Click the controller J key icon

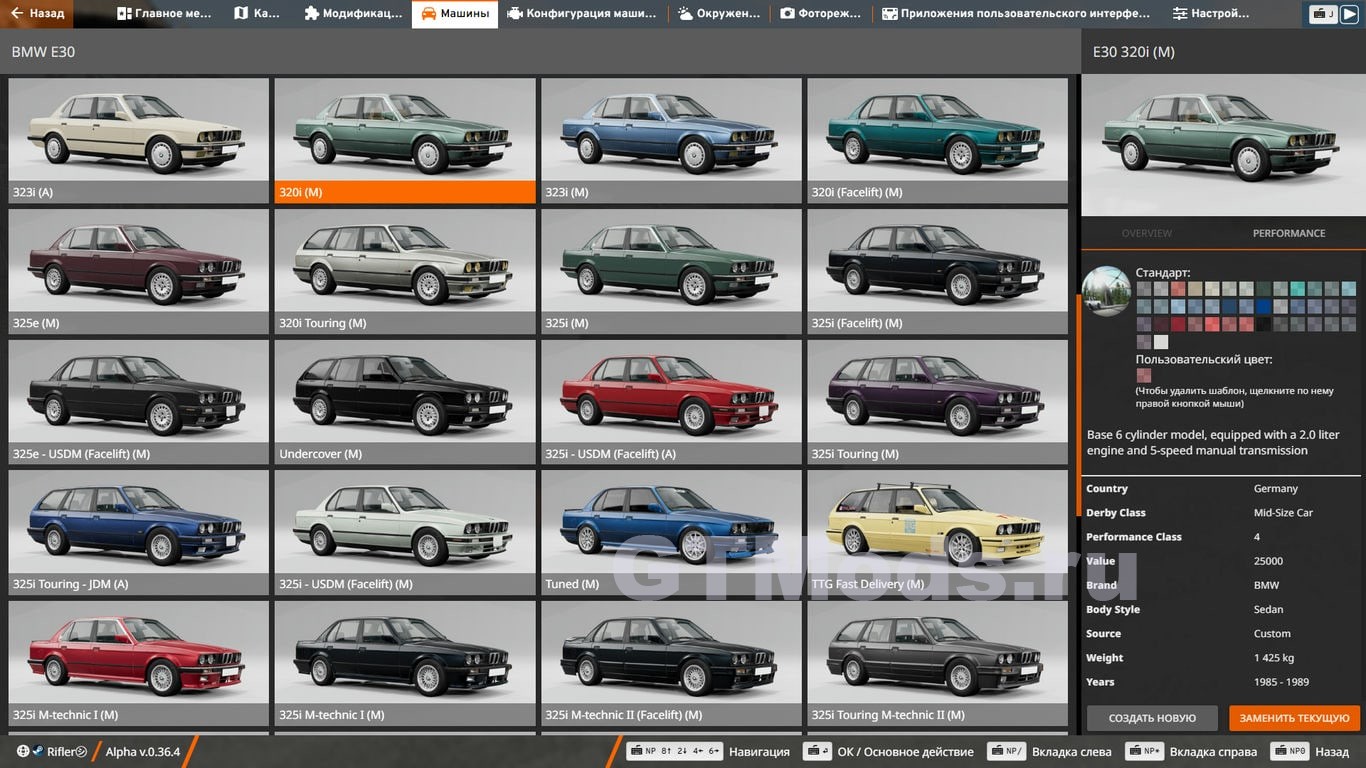pos(1323,14)
